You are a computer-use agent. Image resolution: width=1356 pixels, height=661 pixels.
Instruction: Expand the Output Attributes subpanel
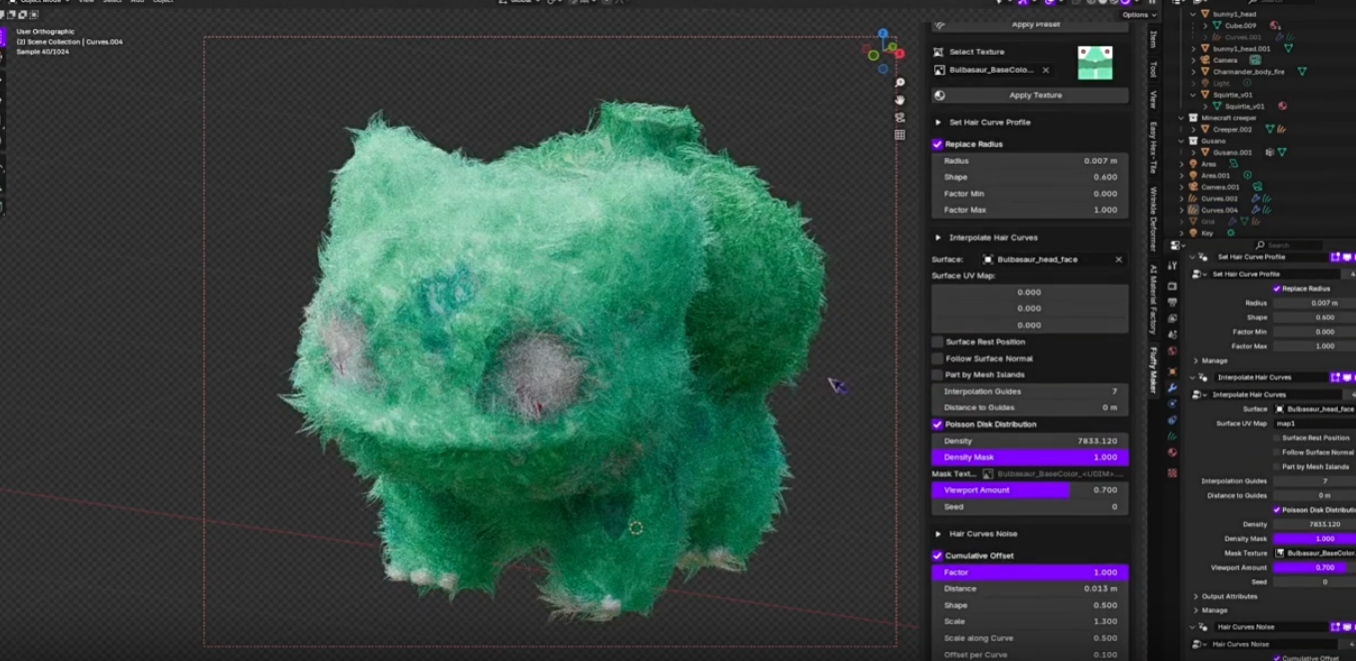[1195, 596]
